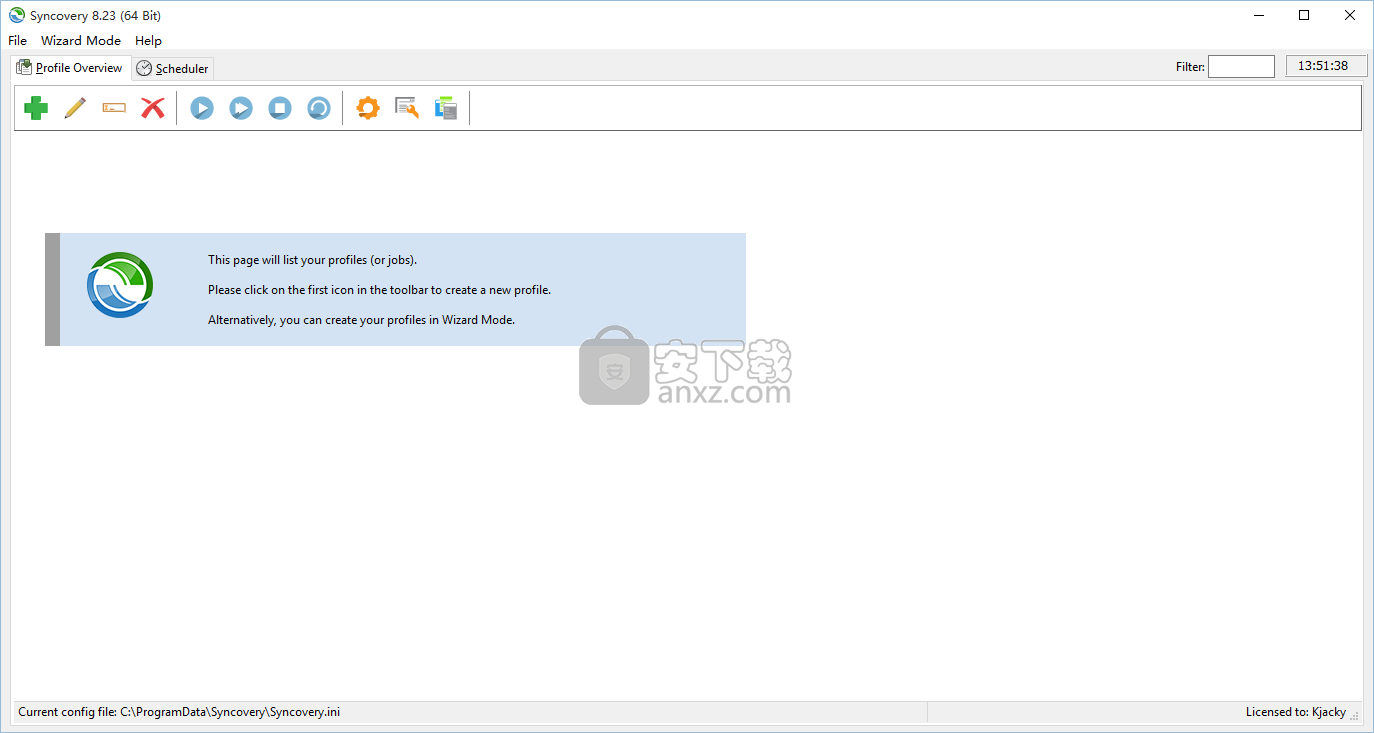The height and width of the screenshot is (733, 1374).
Task: Click the 'Please click on the first icon' text
Action: [379, 290]
